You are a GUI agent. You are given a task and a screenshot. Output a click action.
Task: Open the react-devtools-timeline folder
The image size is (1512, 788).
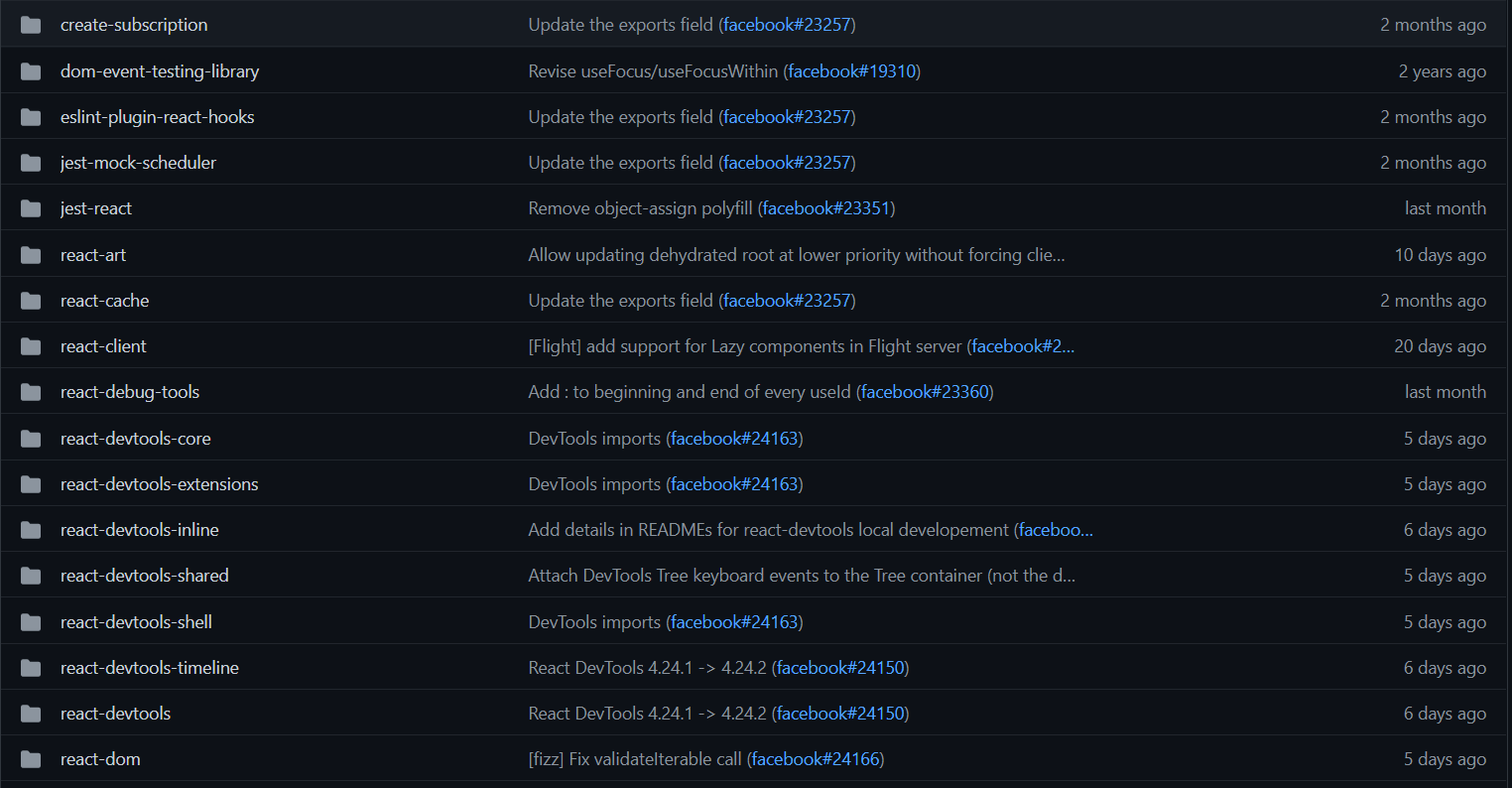tap(150, 668)
